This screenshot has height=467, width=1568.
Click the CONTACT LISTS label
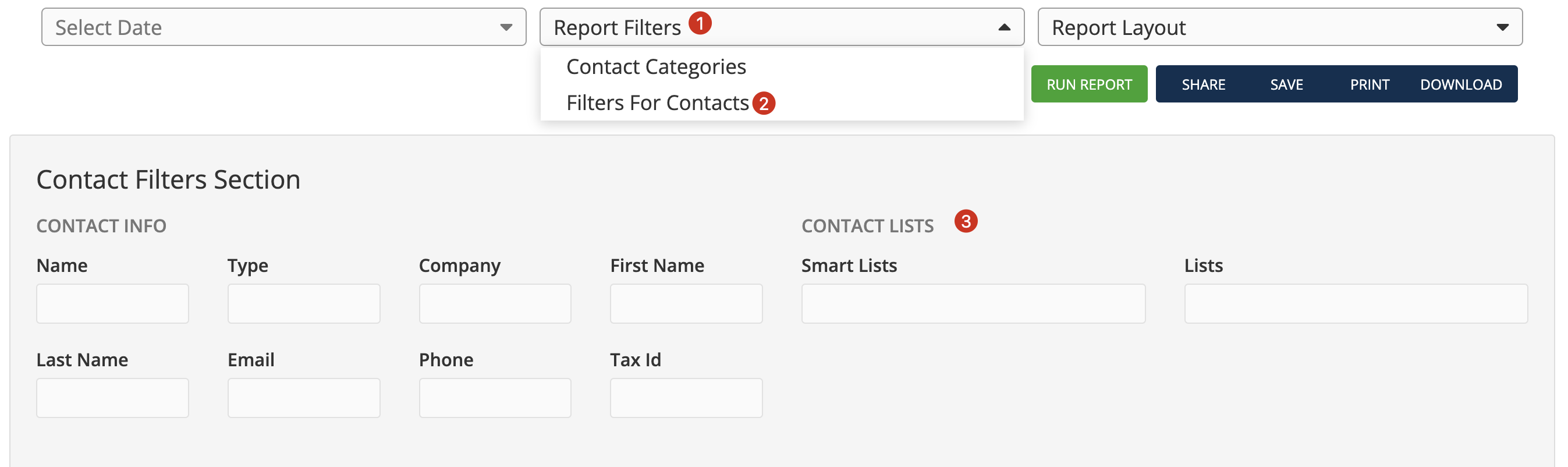click(867, 226)
